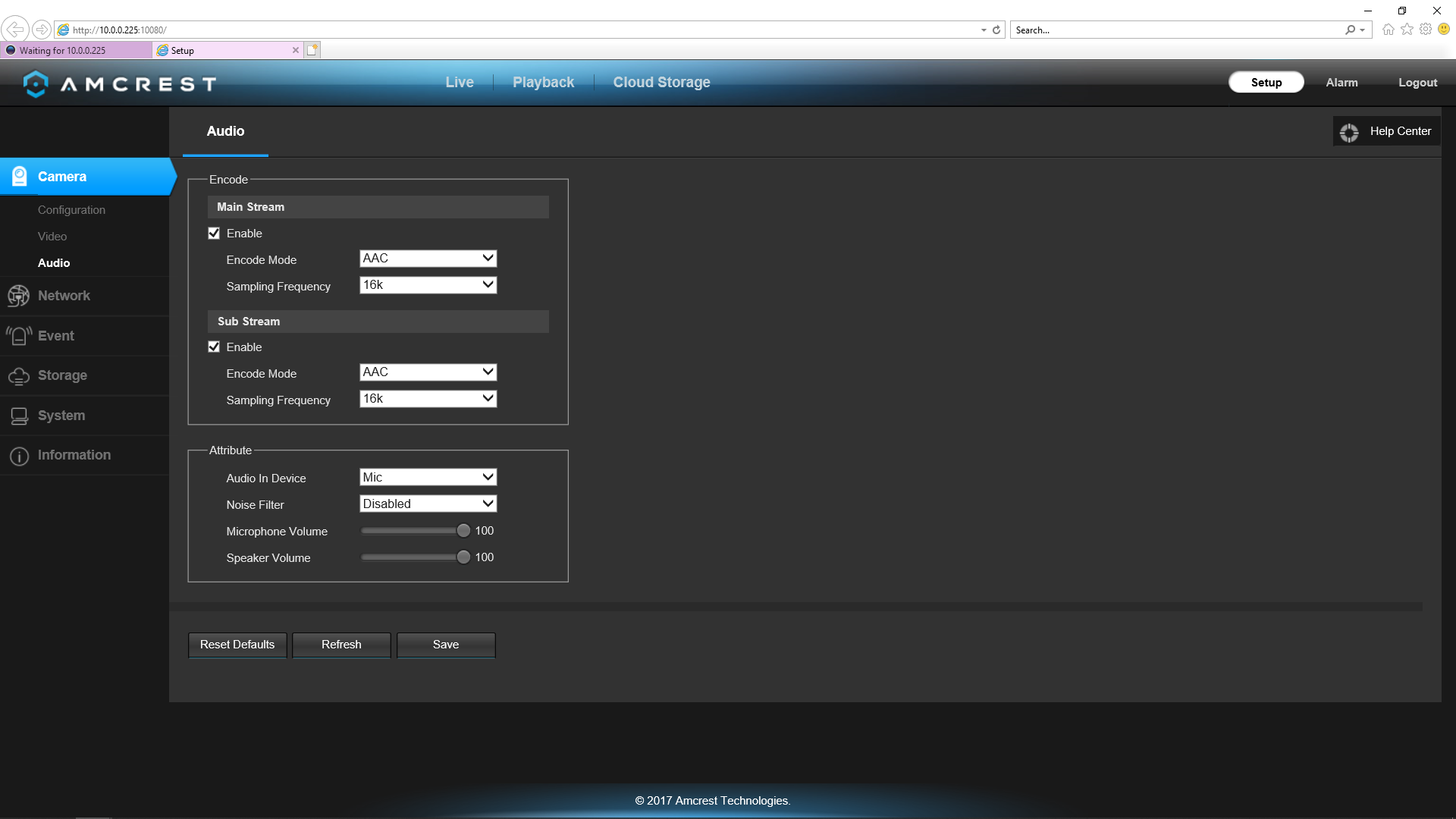Click the browser home icon
Screen dimensions: 1456x819
click(x=1389, y=30)
